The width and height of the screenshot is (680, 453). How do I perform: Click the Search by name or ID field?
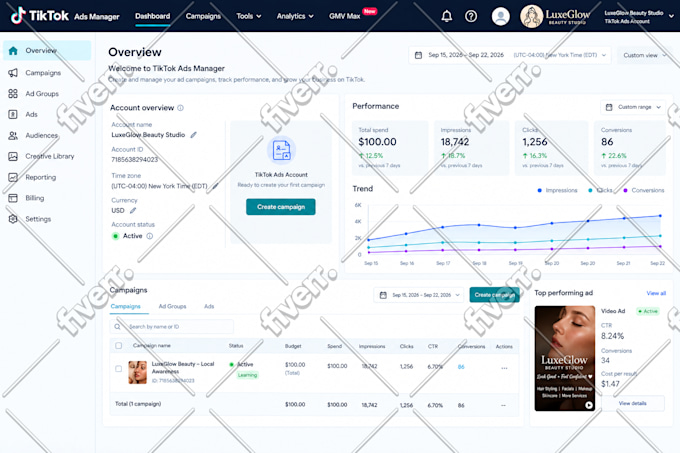pyautogui.click(x=172, y=326)
